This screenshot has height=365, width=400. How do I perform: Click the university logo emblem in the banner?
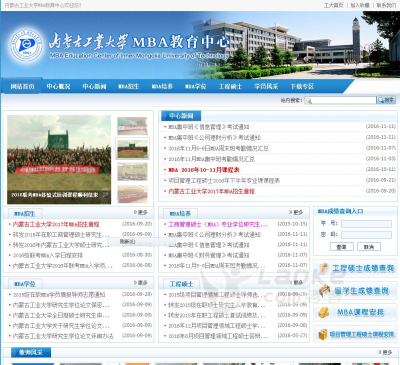[27, 46]
